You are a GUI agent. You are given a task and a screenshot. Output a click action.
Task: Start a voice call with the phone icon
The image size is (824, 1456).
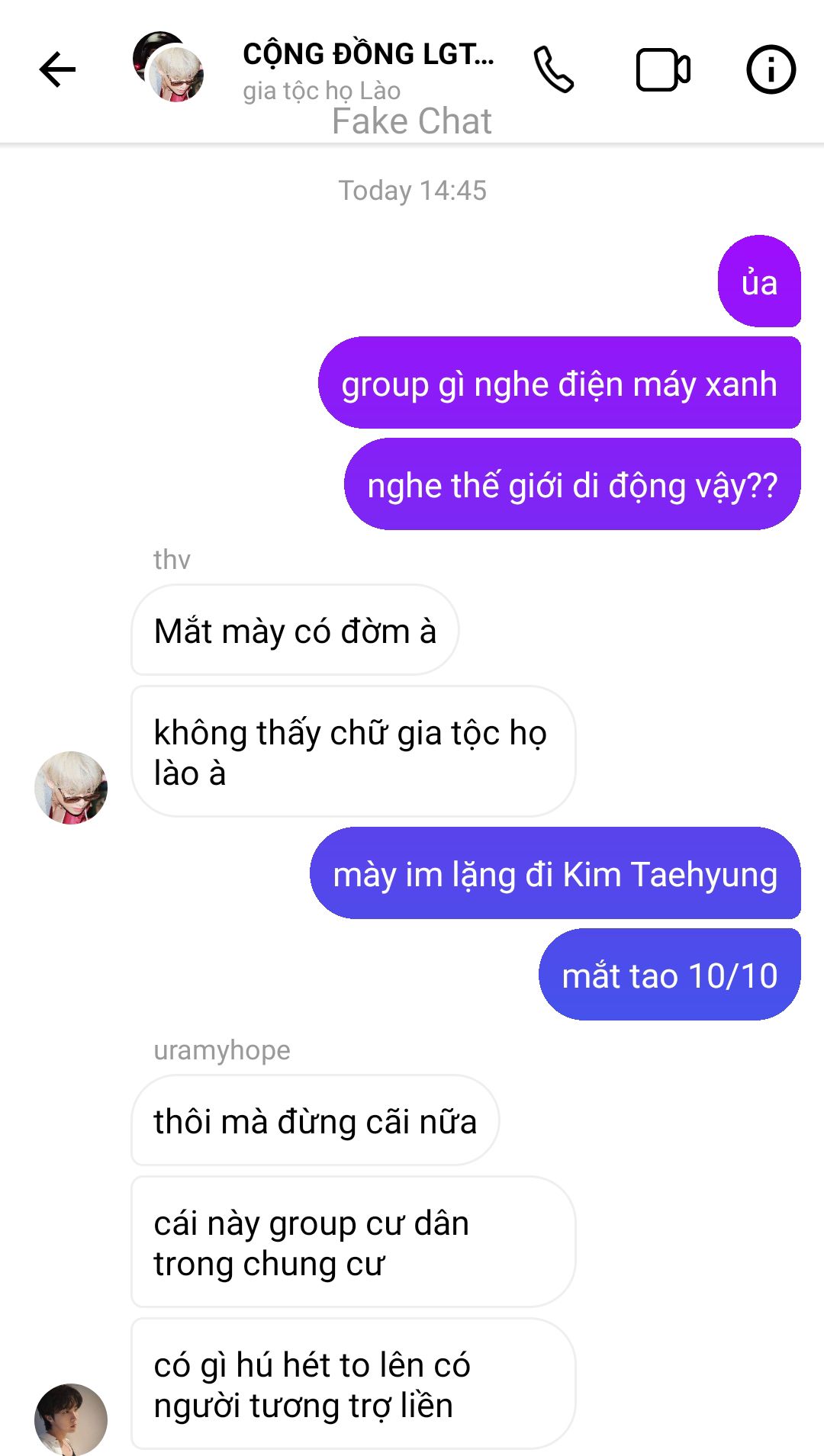(x=553, y=69)
